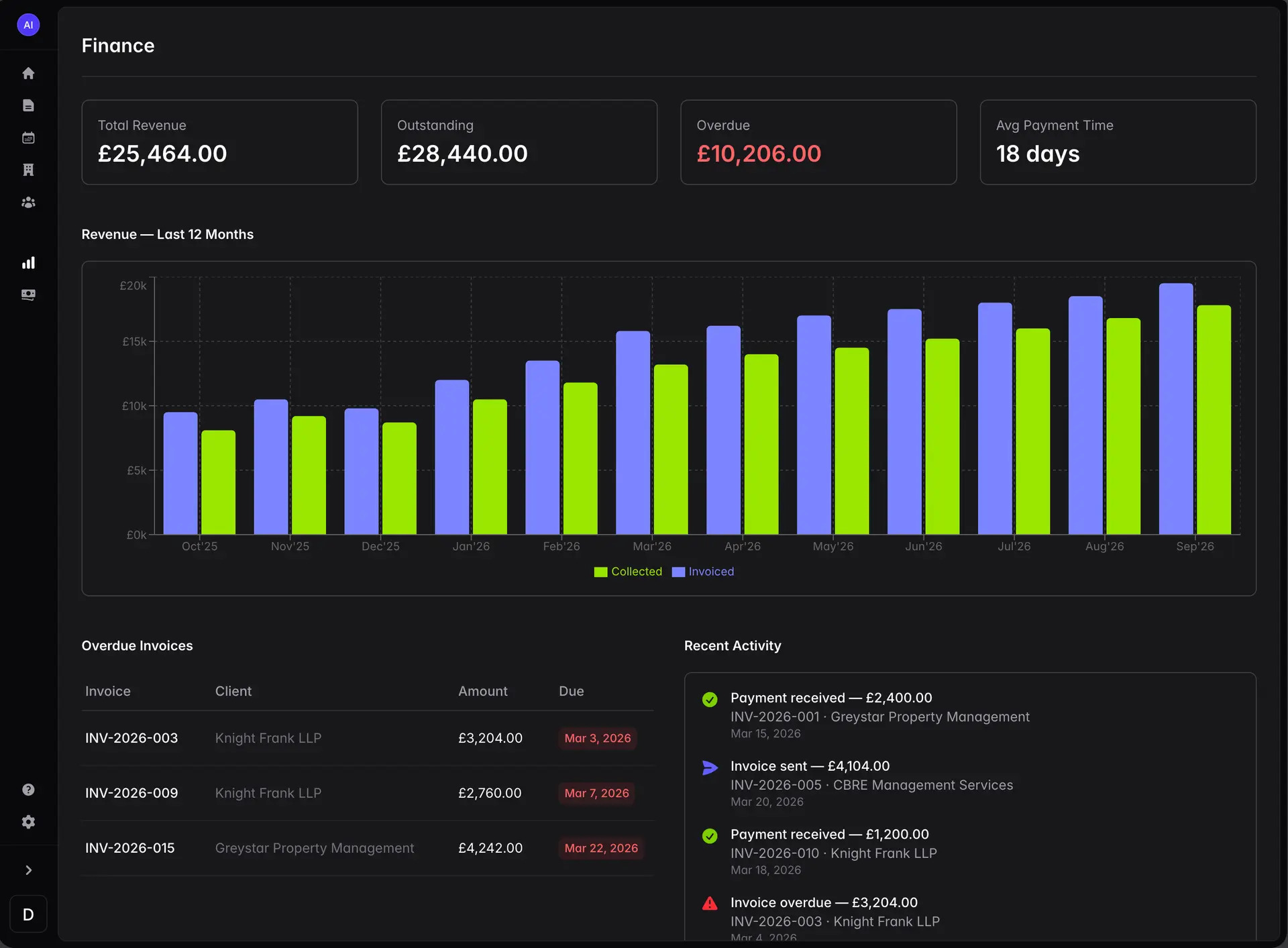Click the Jan'26 x-axis label

click(x=471, y=546)
